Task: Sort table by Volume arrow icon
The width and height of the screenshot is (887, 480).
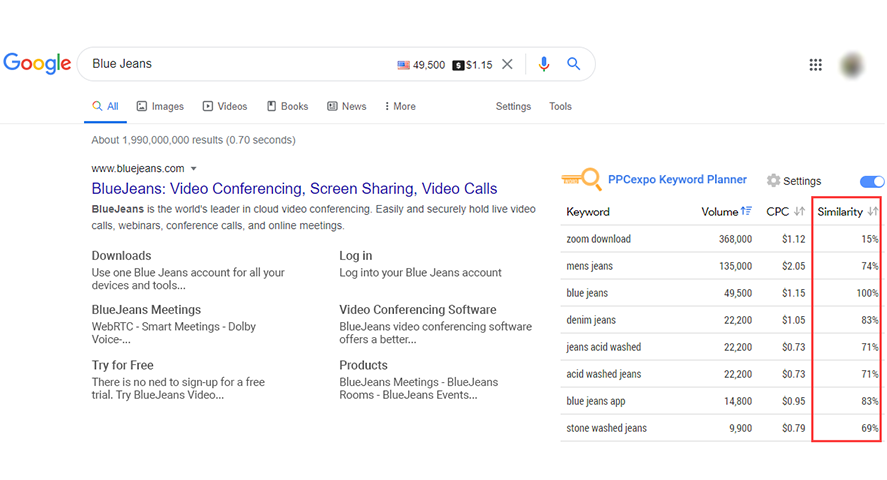Action: [x=747, y=211]
